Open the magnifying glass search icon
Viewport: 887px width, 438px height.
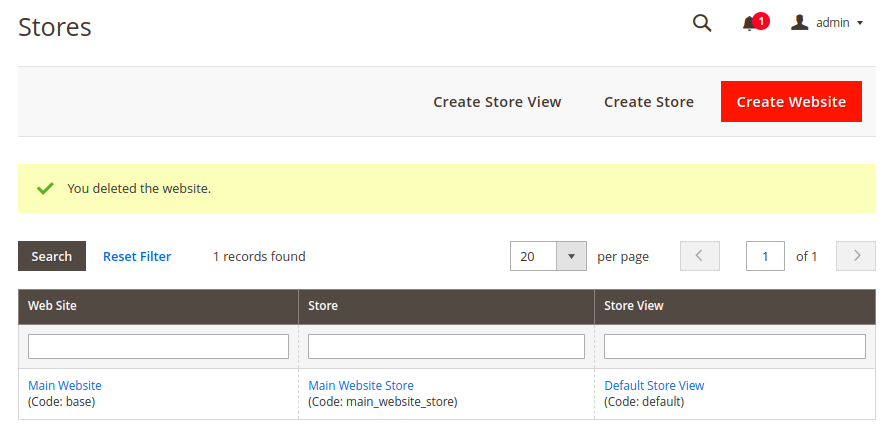[x=702, y=23]
